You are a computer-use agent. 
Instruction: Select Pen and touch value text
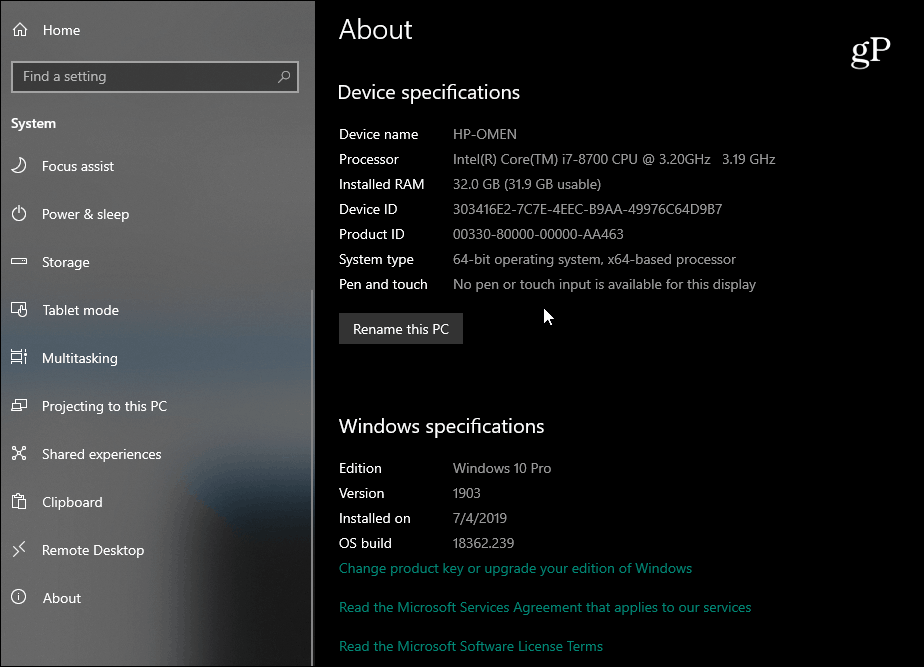[604, 285]
